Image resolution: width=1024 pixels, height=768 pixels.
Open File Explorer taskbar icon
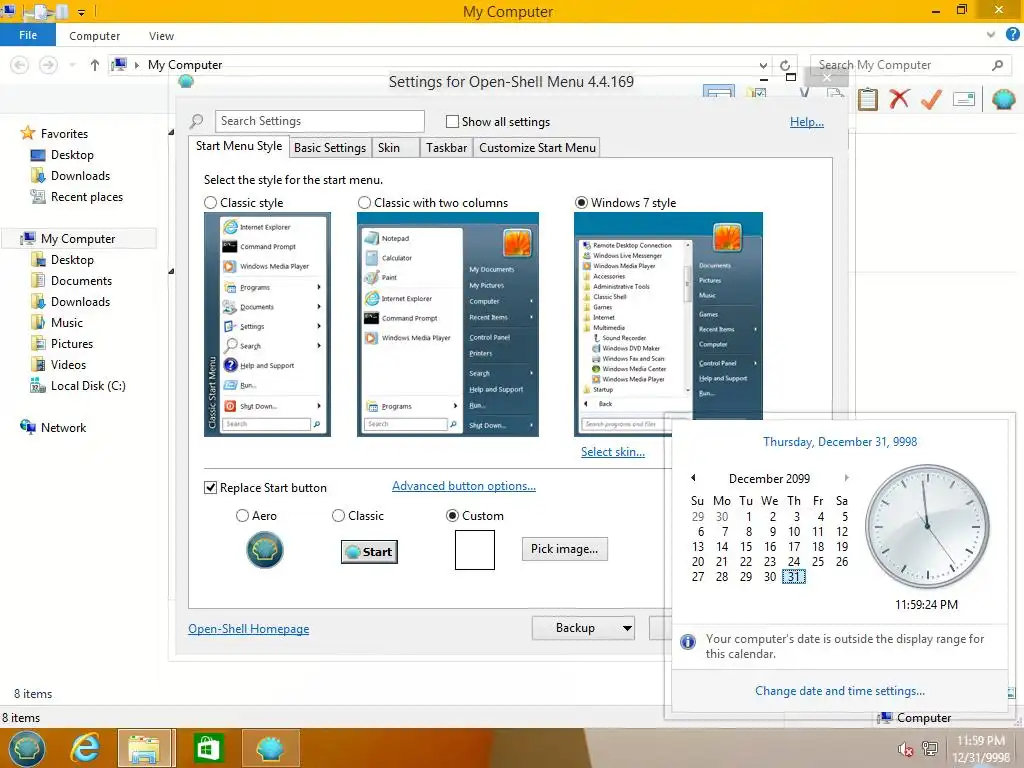point(145,748)
